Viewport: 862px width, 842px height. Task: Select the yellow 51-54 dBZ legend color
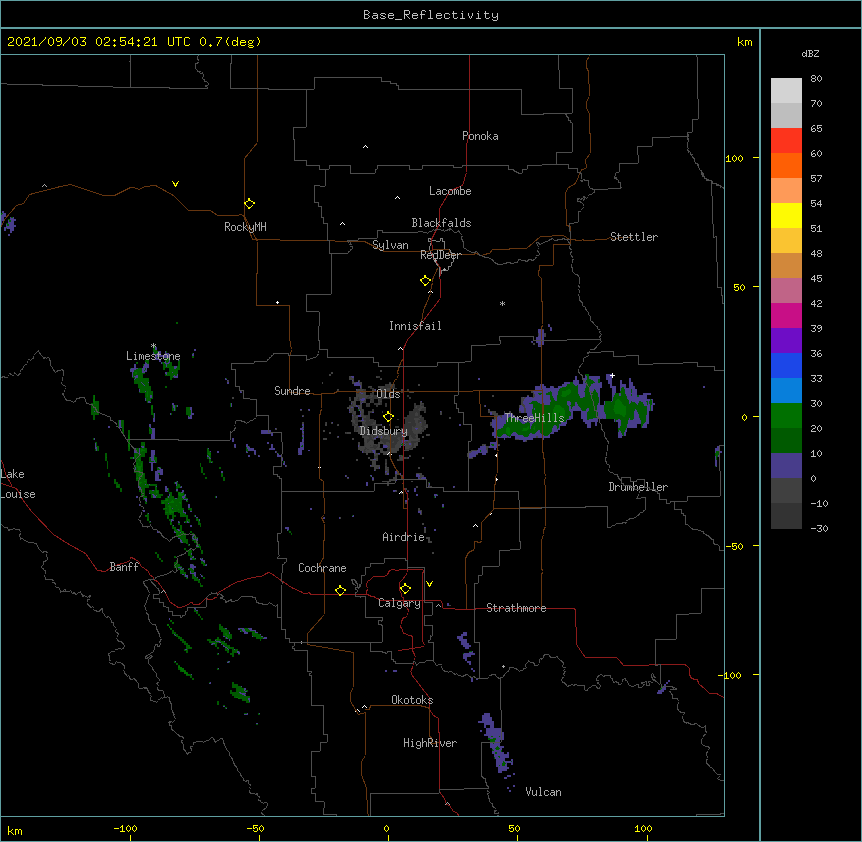[x=786, y=215]
